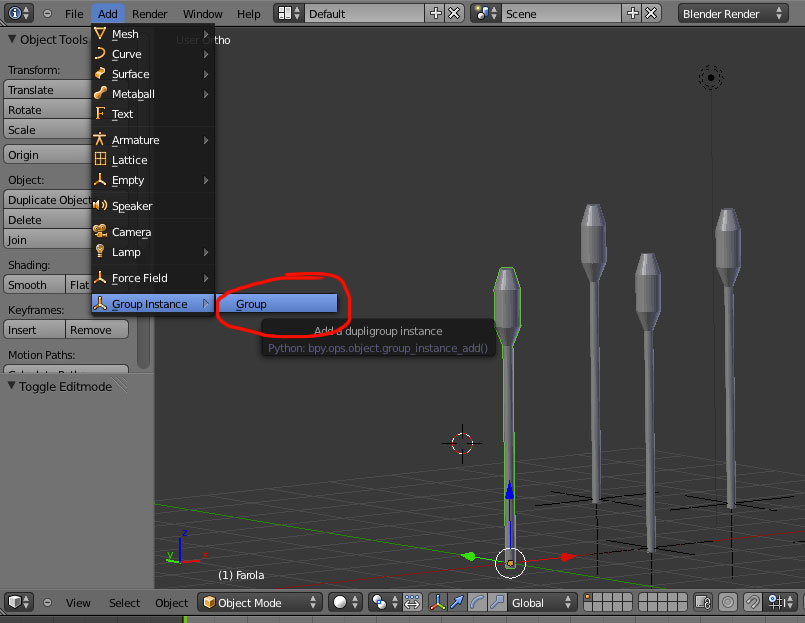Image resolution: width=805 pixels, height=623 pixels.
Task: Open the Surface submenu
Action: click(152, 74)
